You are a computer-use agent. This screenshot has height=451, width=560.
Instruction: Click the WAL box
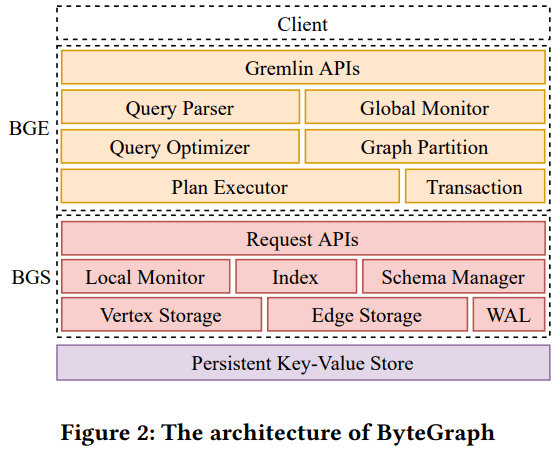point(509,315)
